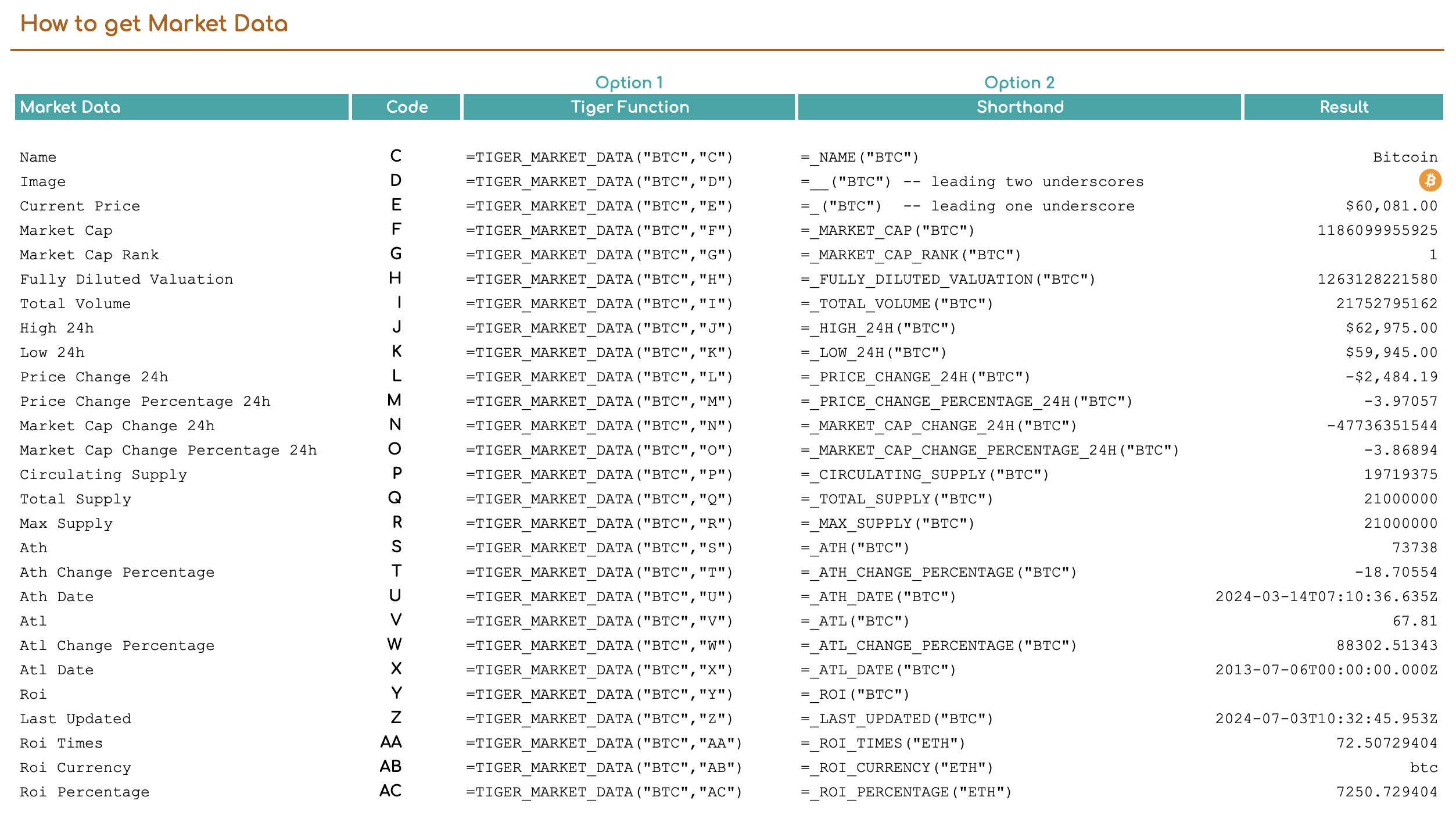Click the =_ROI("BTC") shorthand cell
The width and height of the screenshot is (1456, 815).
[855, 694]
